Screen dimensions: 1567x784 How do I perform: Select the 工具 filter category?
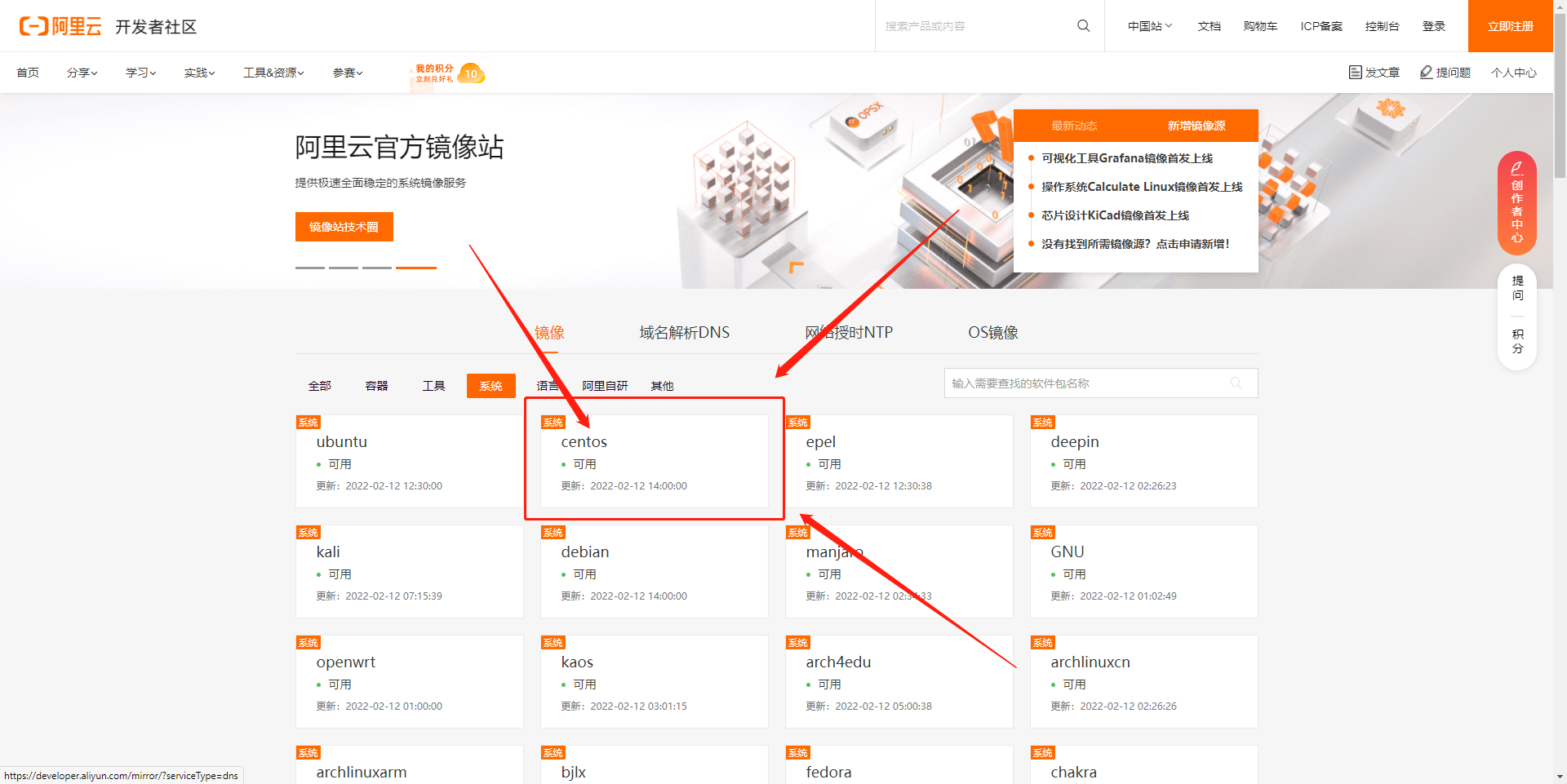433,386
